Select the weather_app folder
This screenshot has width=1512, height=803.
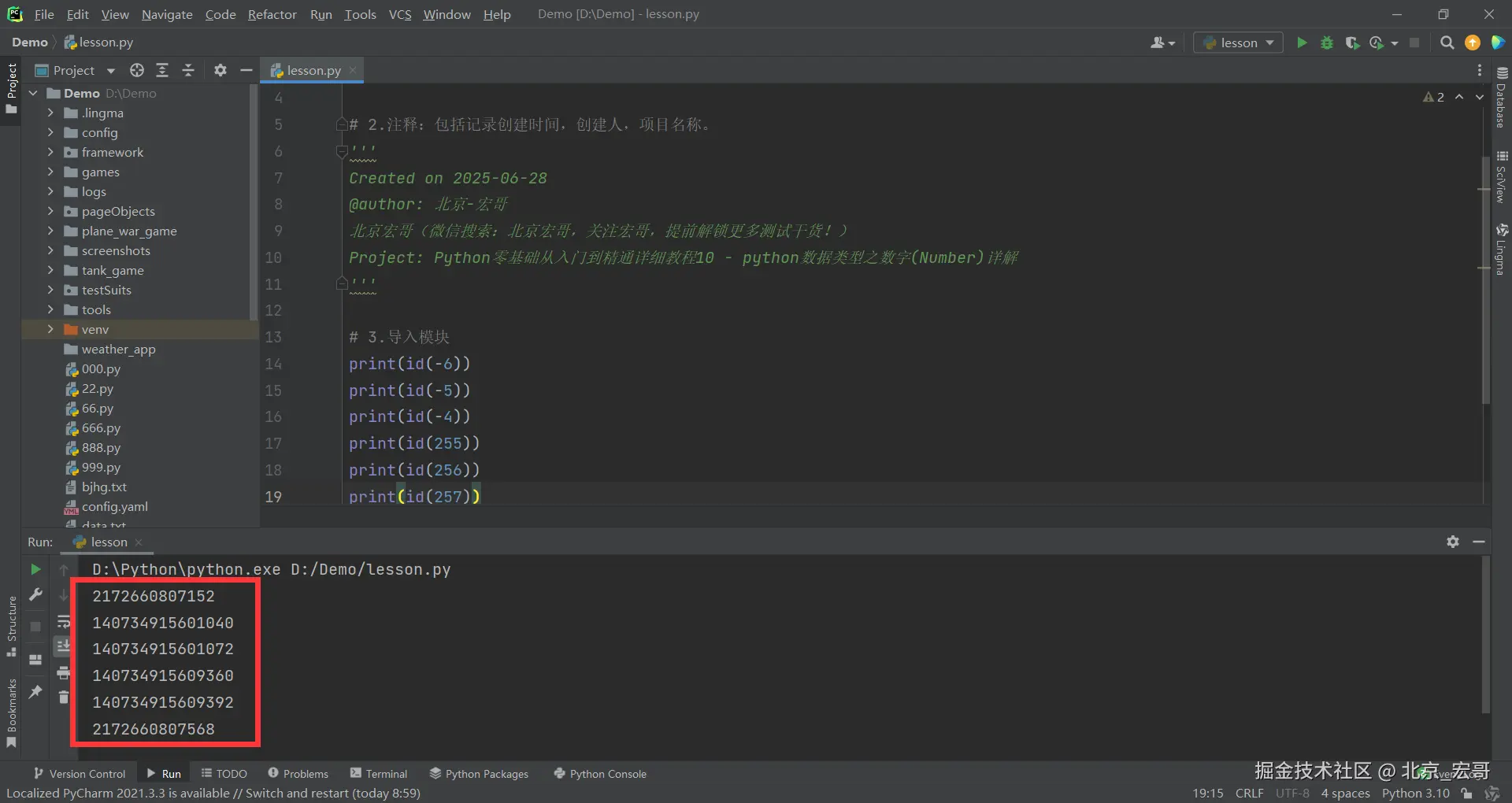tap(118, 349)
